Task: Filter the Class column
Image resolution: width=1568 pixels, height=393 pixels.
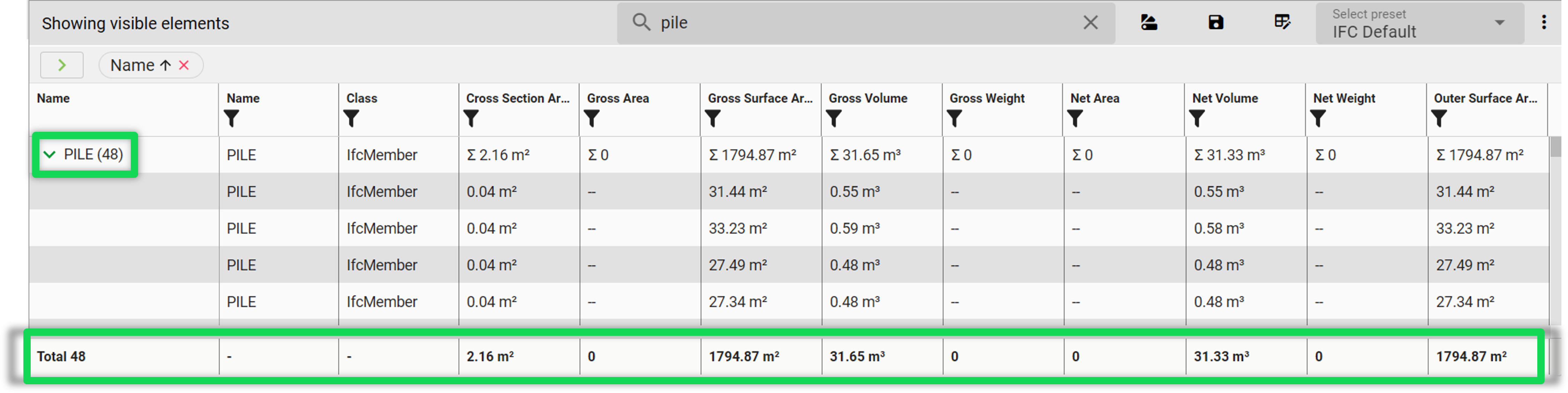Action: [x=351, y=119]
